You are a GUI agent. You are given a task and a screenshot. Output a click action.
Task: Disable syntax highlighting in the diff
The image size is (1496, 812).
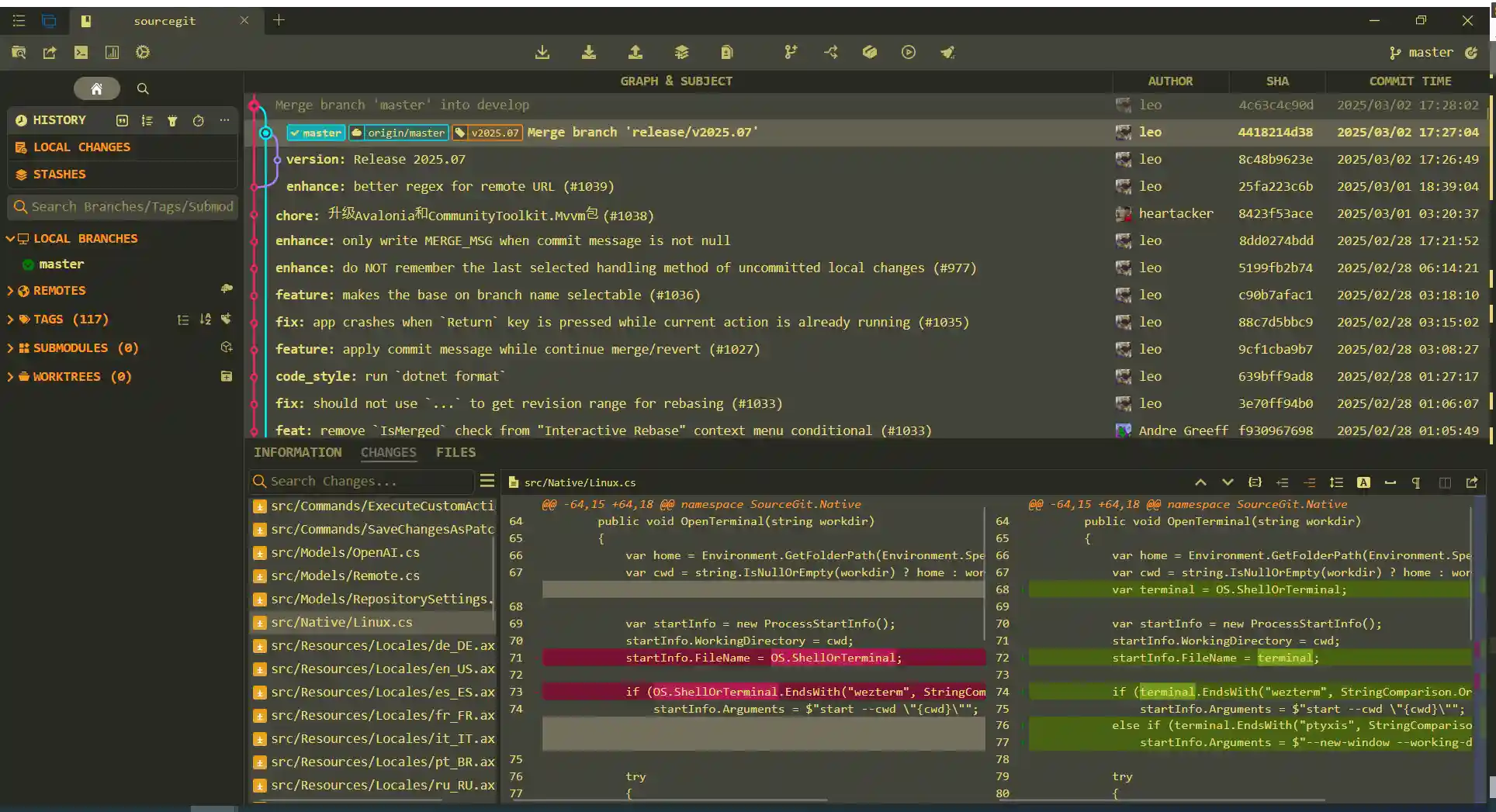[1363, 482]
